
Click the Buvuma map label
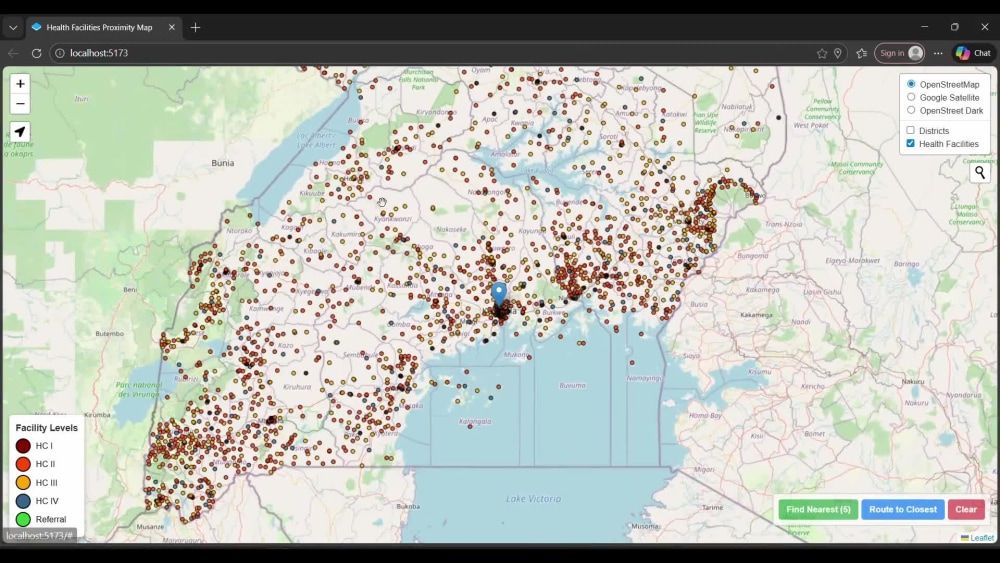pyautogui.click(x=572, y=385)
